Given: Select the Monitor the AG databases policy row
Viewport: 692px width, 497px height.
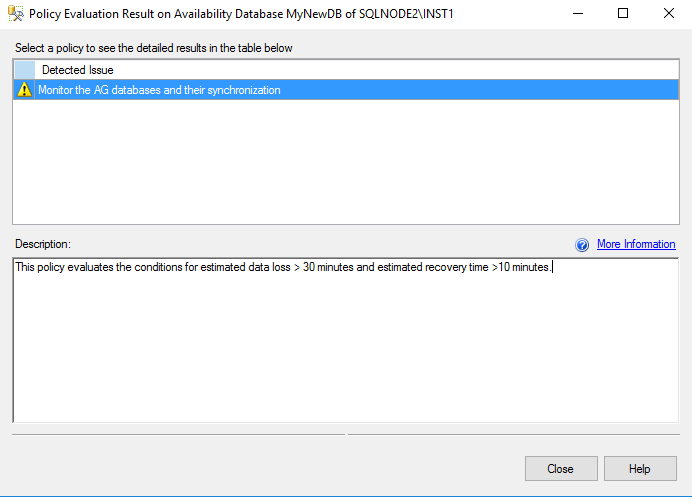Looking at the screenshot, I should [x=160, y=90].
